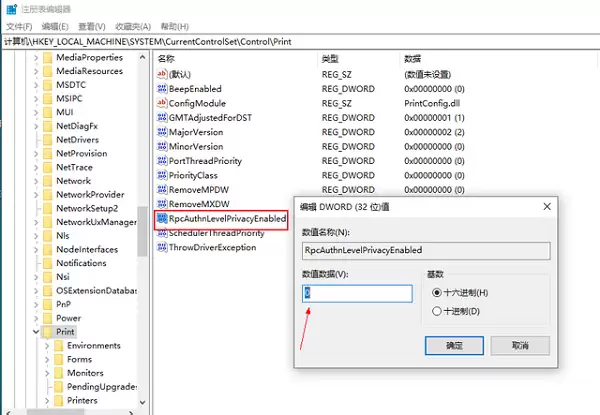
Task: Collapse the Print tree node
Action: coord(36,331)
